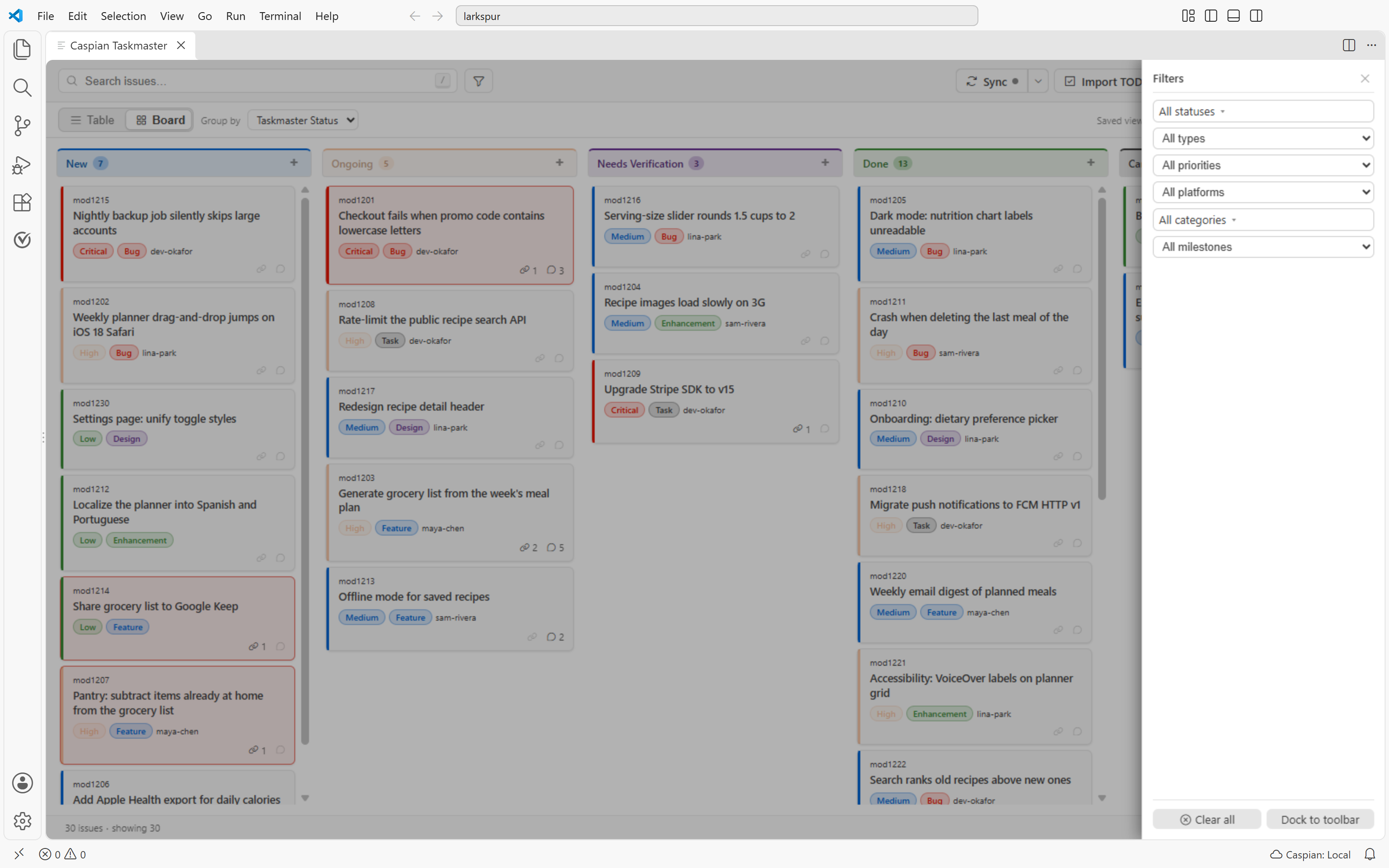Open the All priorities filter
Image resolution: width=1389 pixels, height=868 pixels.
pos(1263,165)
